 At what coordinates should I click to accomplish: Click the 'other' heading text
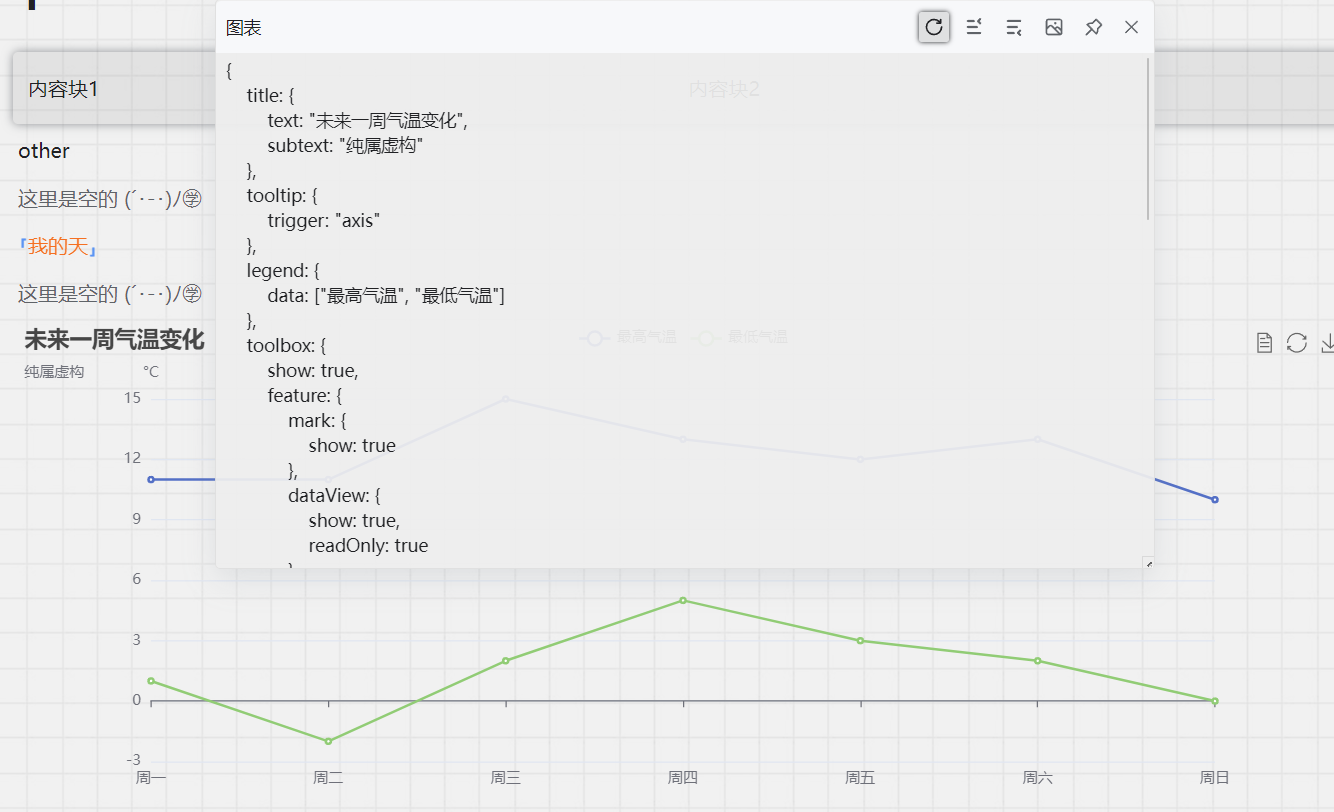pos(44,151)
